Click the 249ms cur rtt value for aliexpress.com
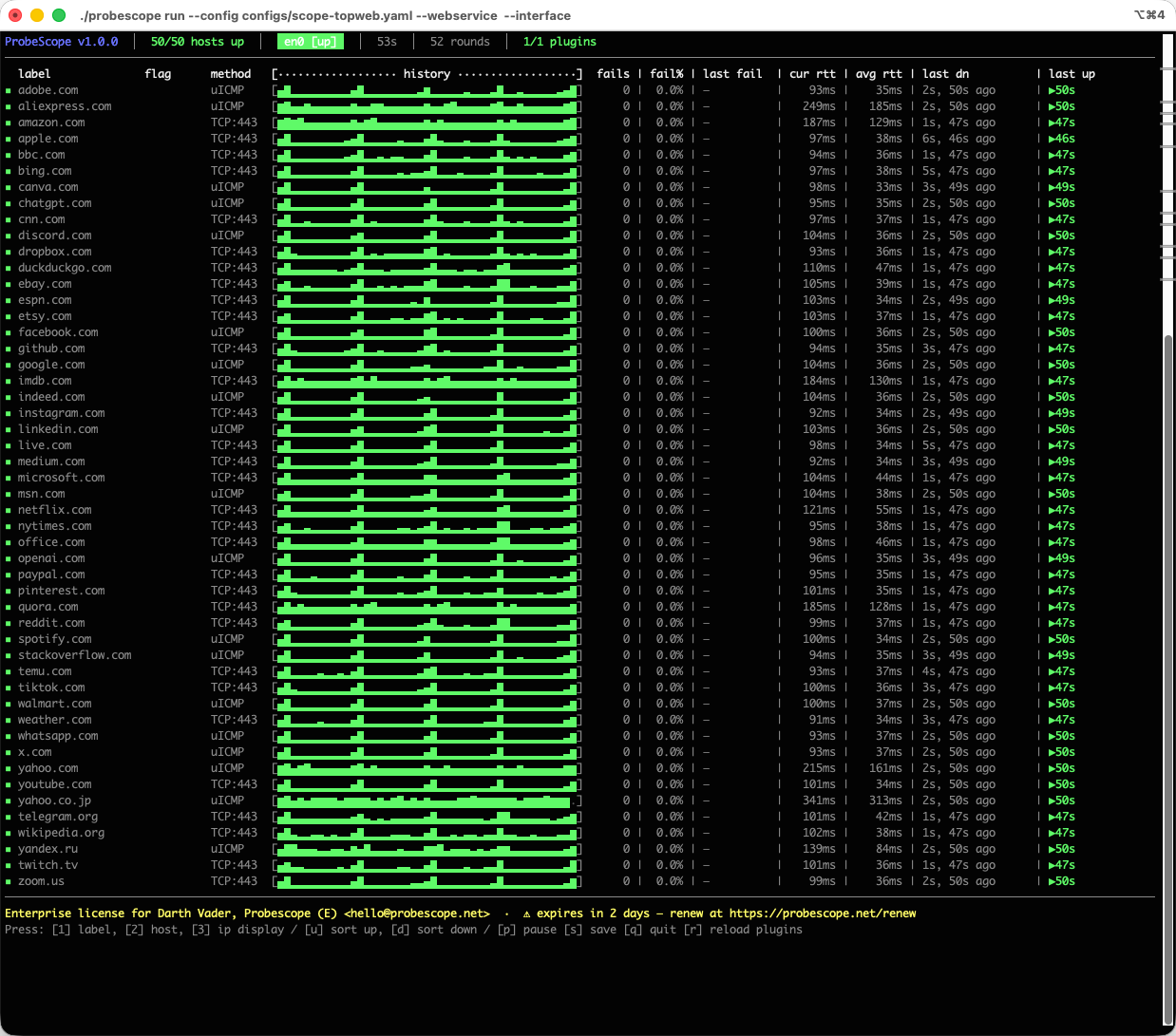Screen dimensions: 1176x1036 coord(819,106)
